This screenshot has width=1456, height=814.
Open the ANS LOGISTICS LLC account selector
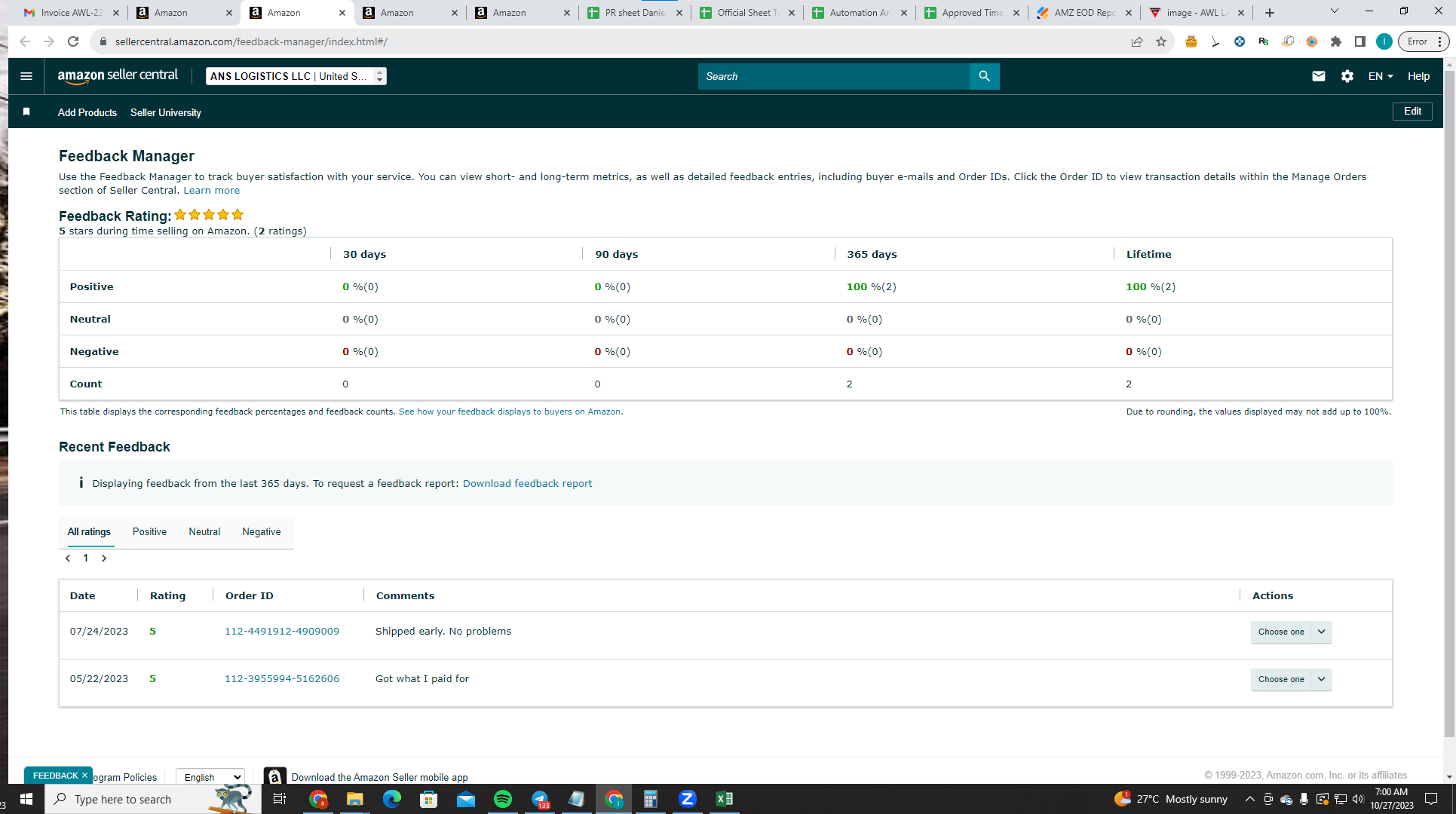(296, 76)
